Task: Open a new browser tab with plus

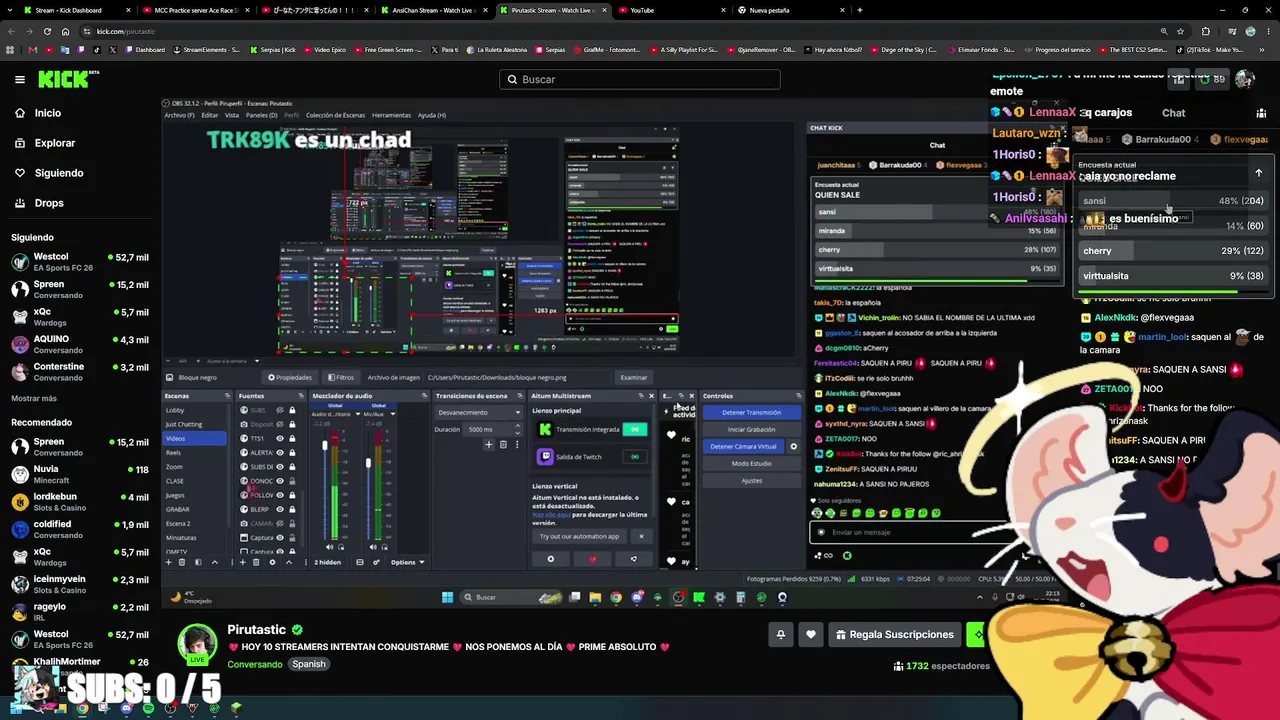Action: pyautogui.click(x=860, y=10)
